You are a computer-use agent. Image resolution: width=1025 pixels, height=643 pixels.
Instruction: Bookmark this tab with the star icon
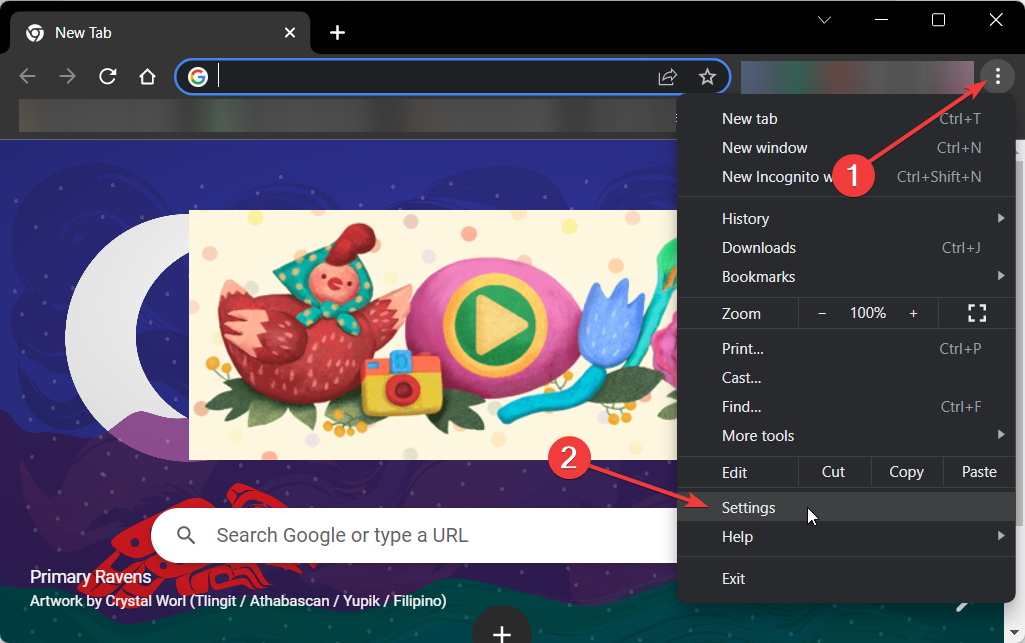pyautogui.click(x=707, y=77)
